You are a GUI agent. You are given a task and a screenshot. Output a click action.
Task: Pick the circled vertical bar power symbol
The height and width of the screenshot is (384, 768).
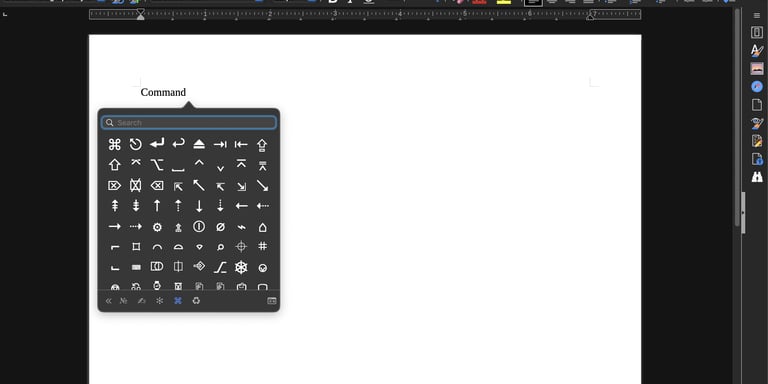point(199,226)
